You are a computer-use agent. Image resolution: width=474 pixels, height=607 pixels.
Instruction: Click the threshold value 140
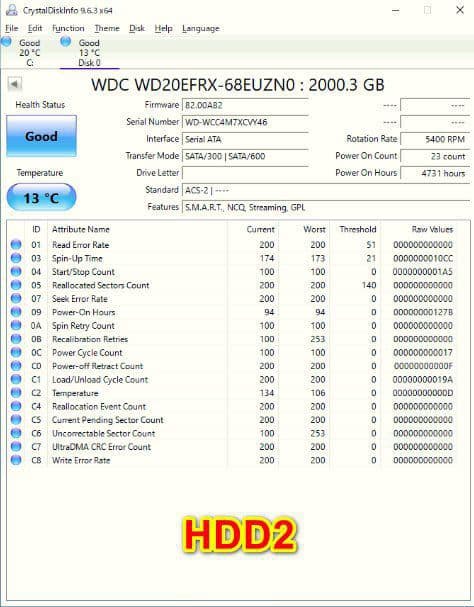(369, 285)
